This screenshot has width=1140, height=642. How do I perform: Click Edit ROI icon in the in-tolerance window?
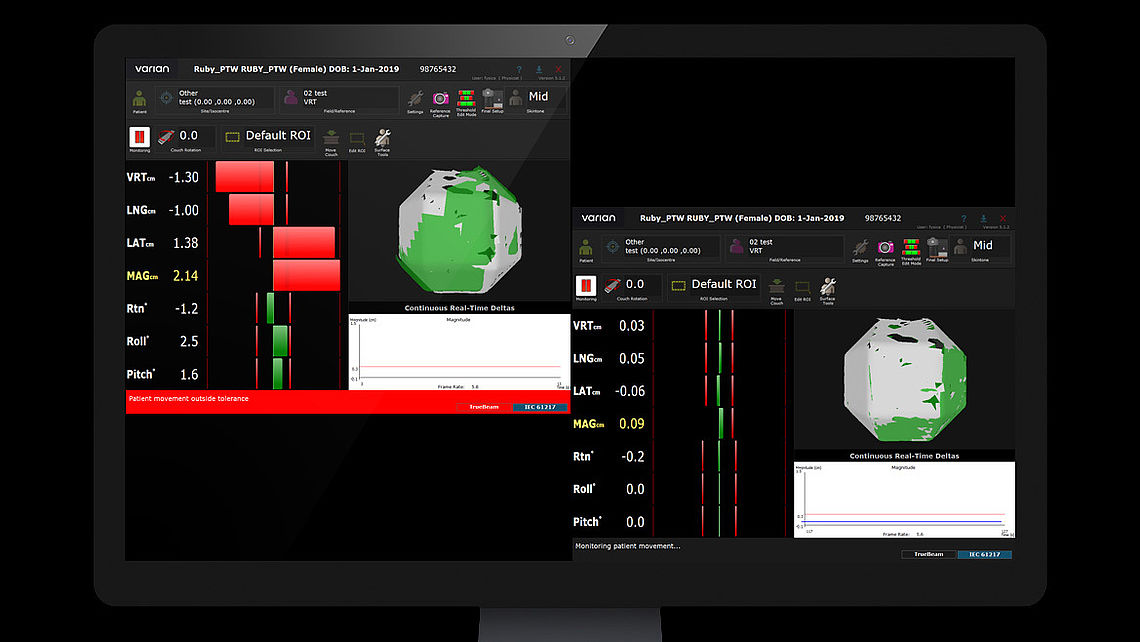802,288
